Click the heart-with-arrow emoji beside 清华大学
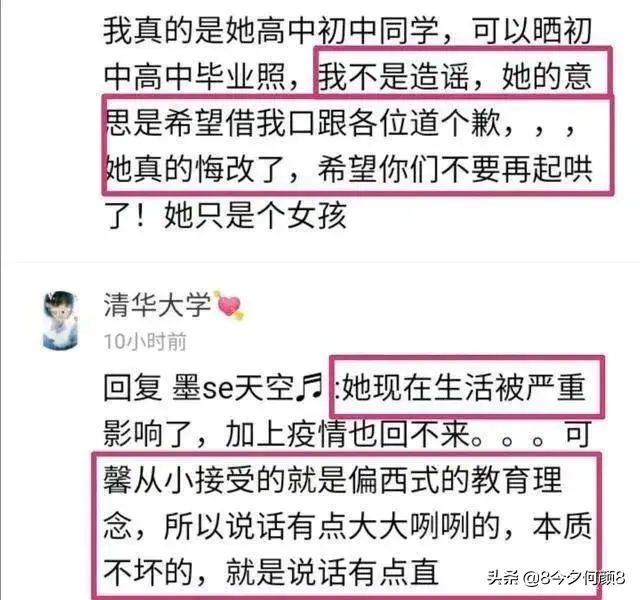This screenshot has height=600, width=640. [231, 304]
